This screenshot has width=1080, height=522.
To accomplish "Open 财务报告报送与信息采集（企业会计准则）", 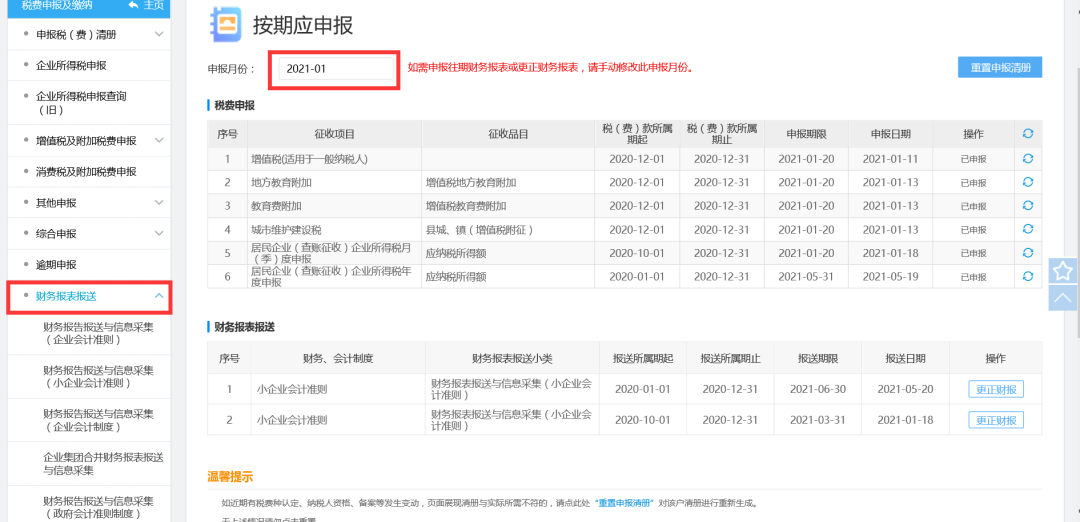I will point(98,333).
